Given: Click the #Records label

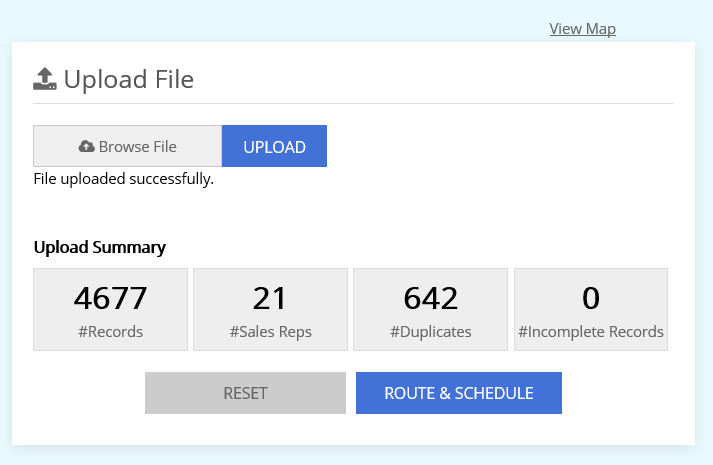Looking at the screenshot, I should tap(110, 332).
